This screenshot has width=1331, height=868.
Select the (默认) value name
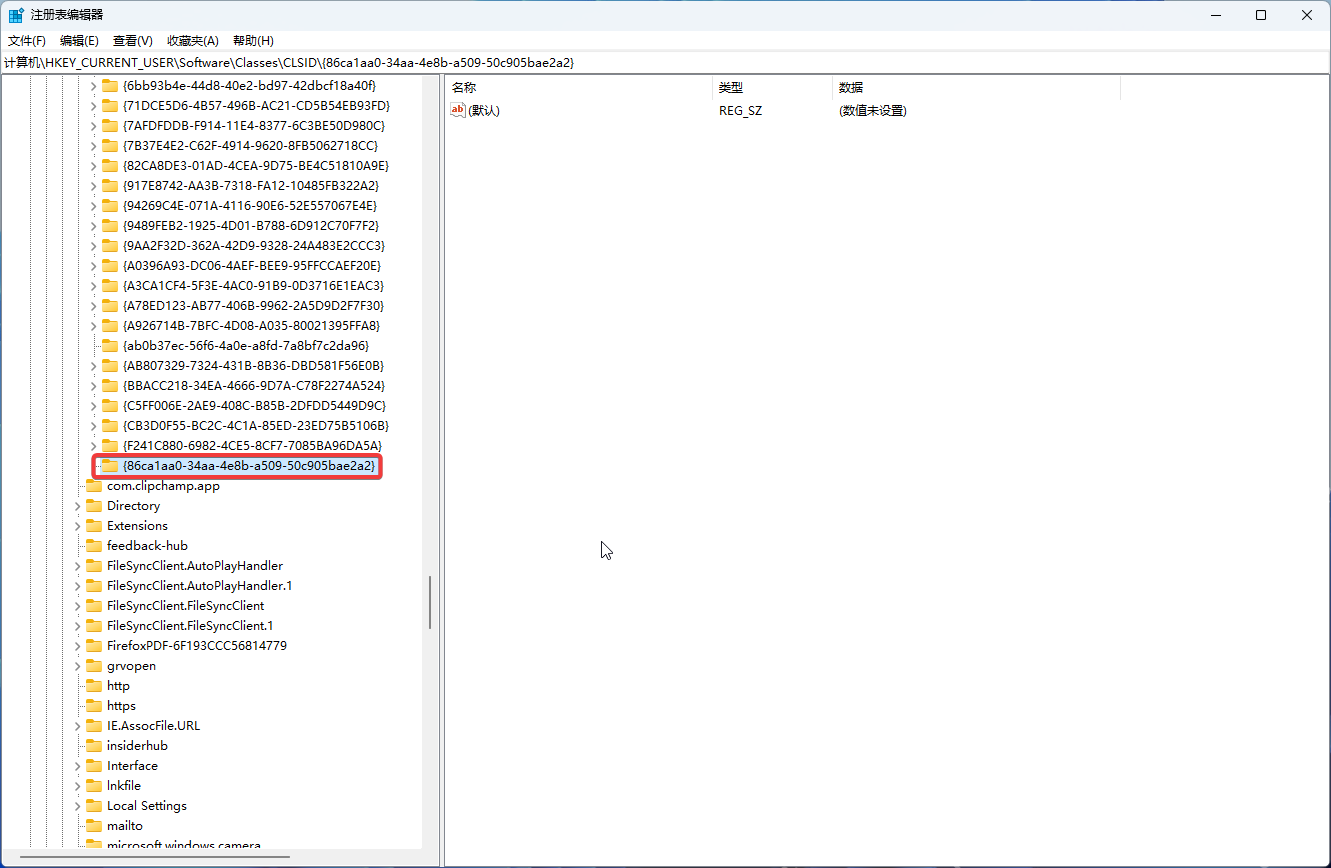(484, 111)
